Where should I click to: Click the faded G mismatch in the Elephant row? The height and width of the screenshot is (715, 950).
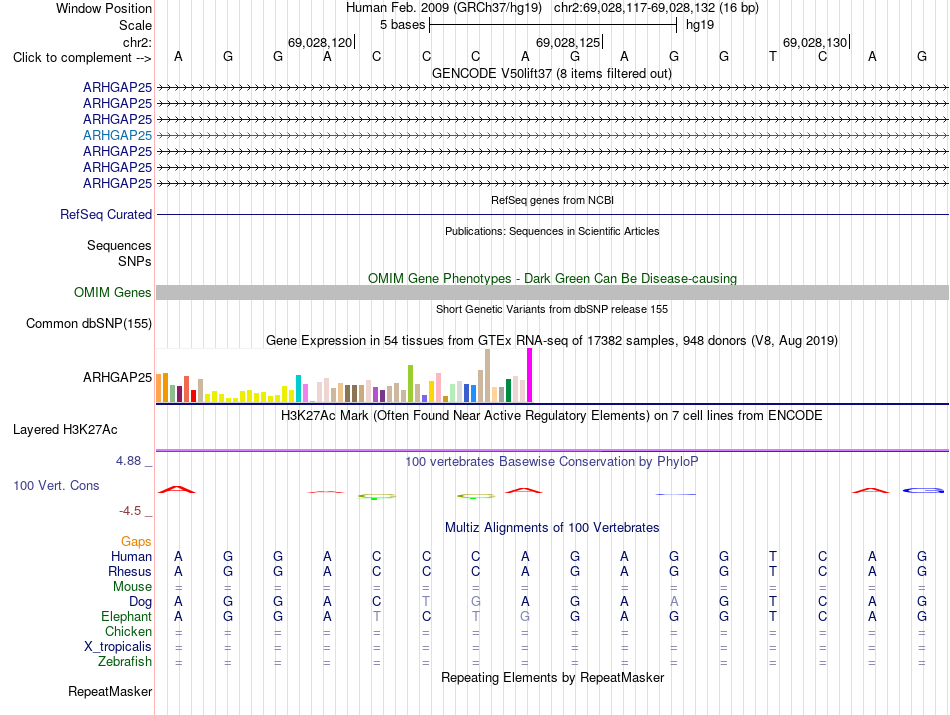coord(525,616)
